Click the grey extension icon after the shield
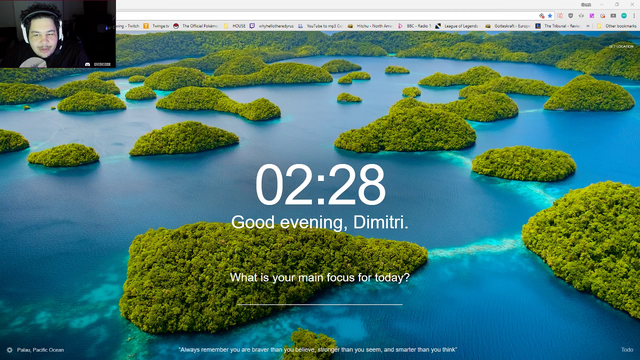Image resolution: width=640 pixels, height=360 pixels. [x=581, y=16]
